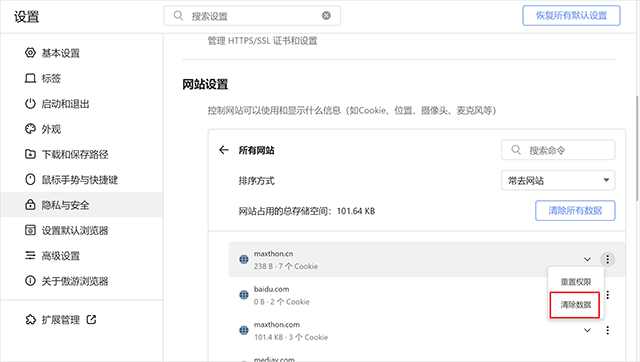Open 扩展管理 external link icon
Viewport: 640px width, 362px height.
pyautogui.click(x=91, y=320)
